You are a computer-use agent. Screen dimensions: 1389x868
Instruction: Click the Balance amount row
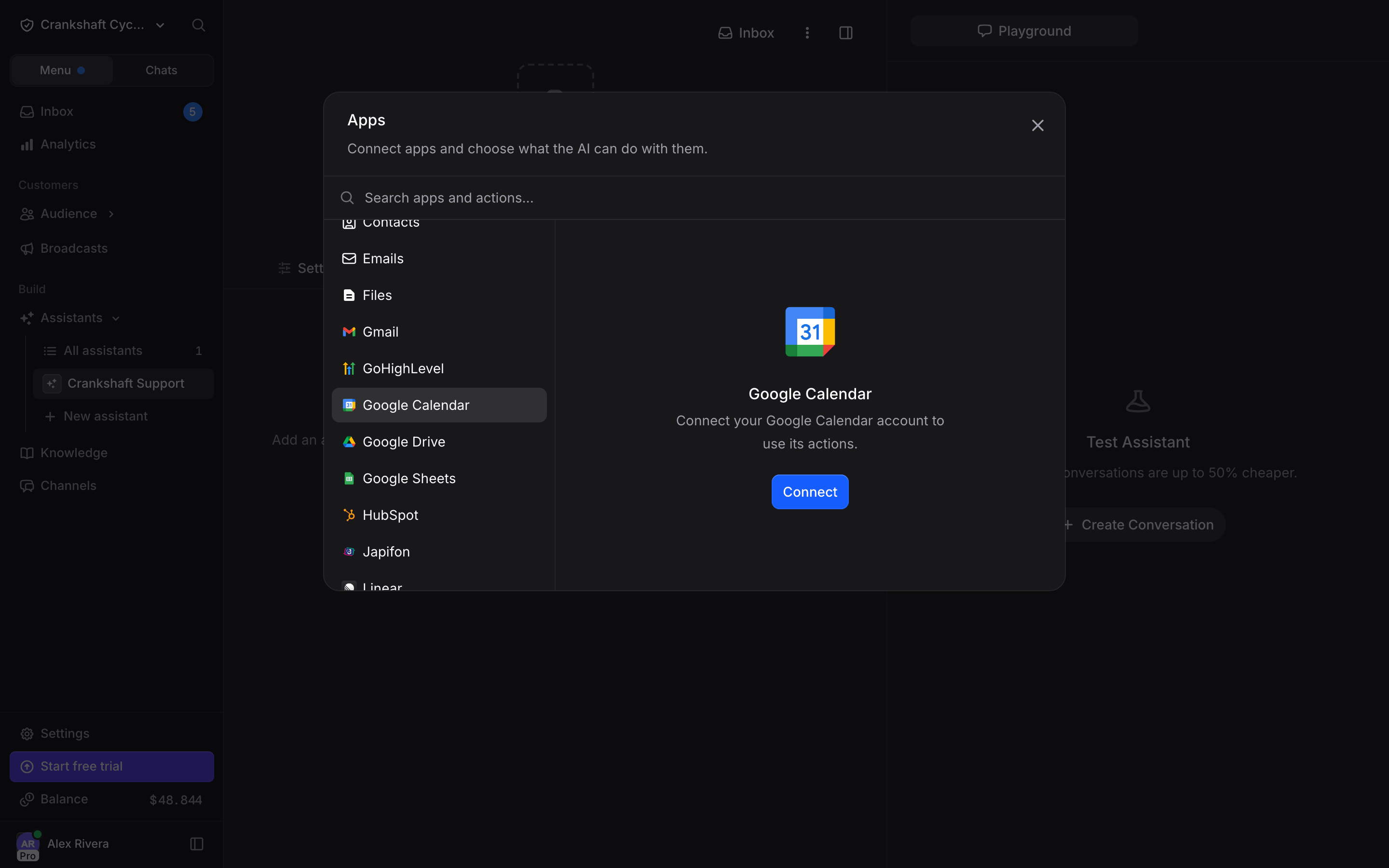(x=112, y=800)
